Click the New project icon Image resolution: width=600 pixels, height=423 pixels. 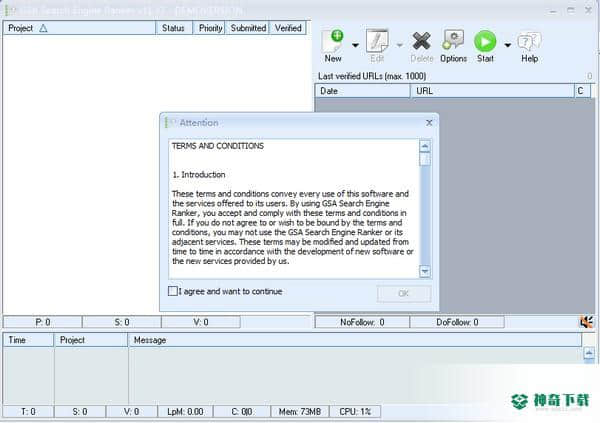point(333,41)
